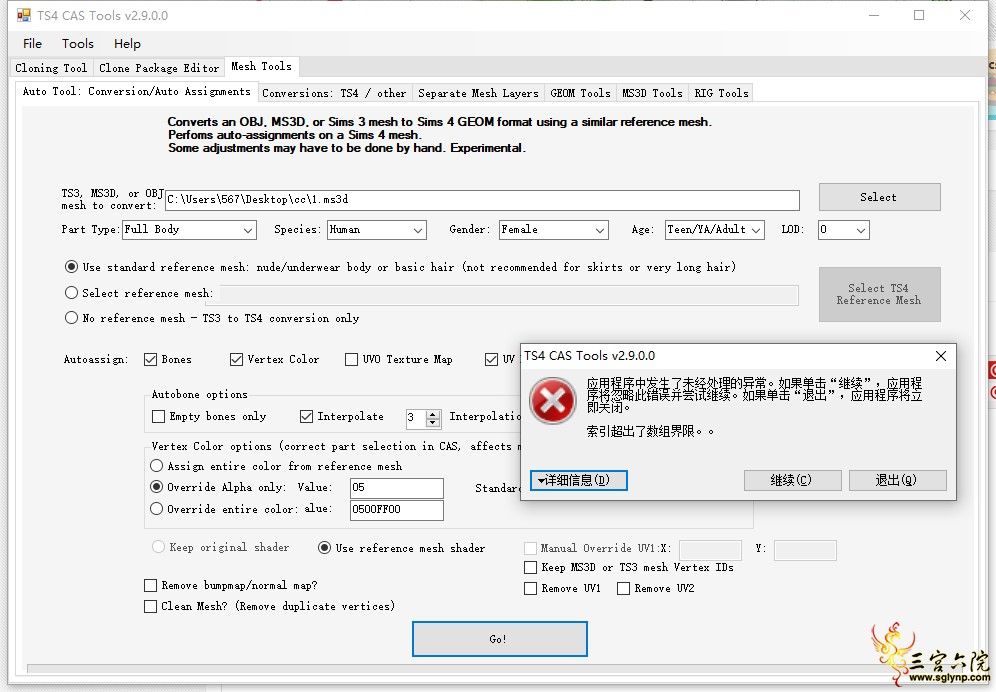Click the Select file button
Viewport: 996px width, 692px height.
pyautogui.click(x=879, y=197)
